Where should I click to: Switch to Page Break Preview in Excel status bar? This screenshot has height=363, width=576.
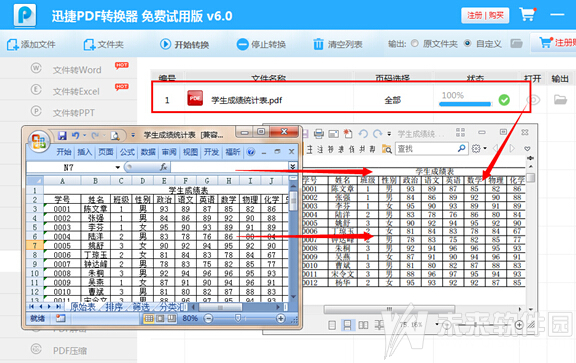pos(172,319)
